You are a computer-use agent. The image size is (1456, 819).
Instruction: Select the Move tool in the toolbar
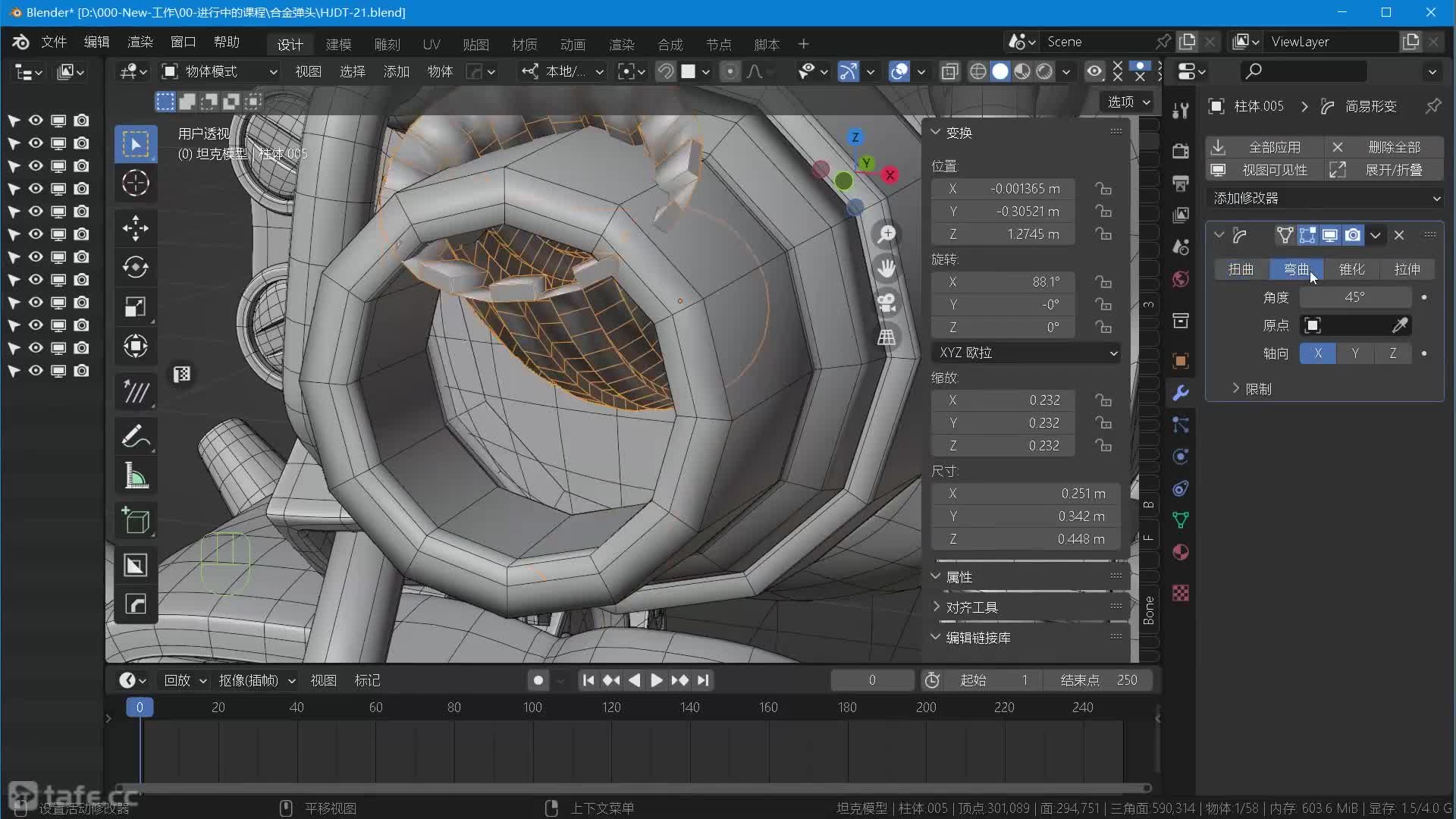(136, 227)
